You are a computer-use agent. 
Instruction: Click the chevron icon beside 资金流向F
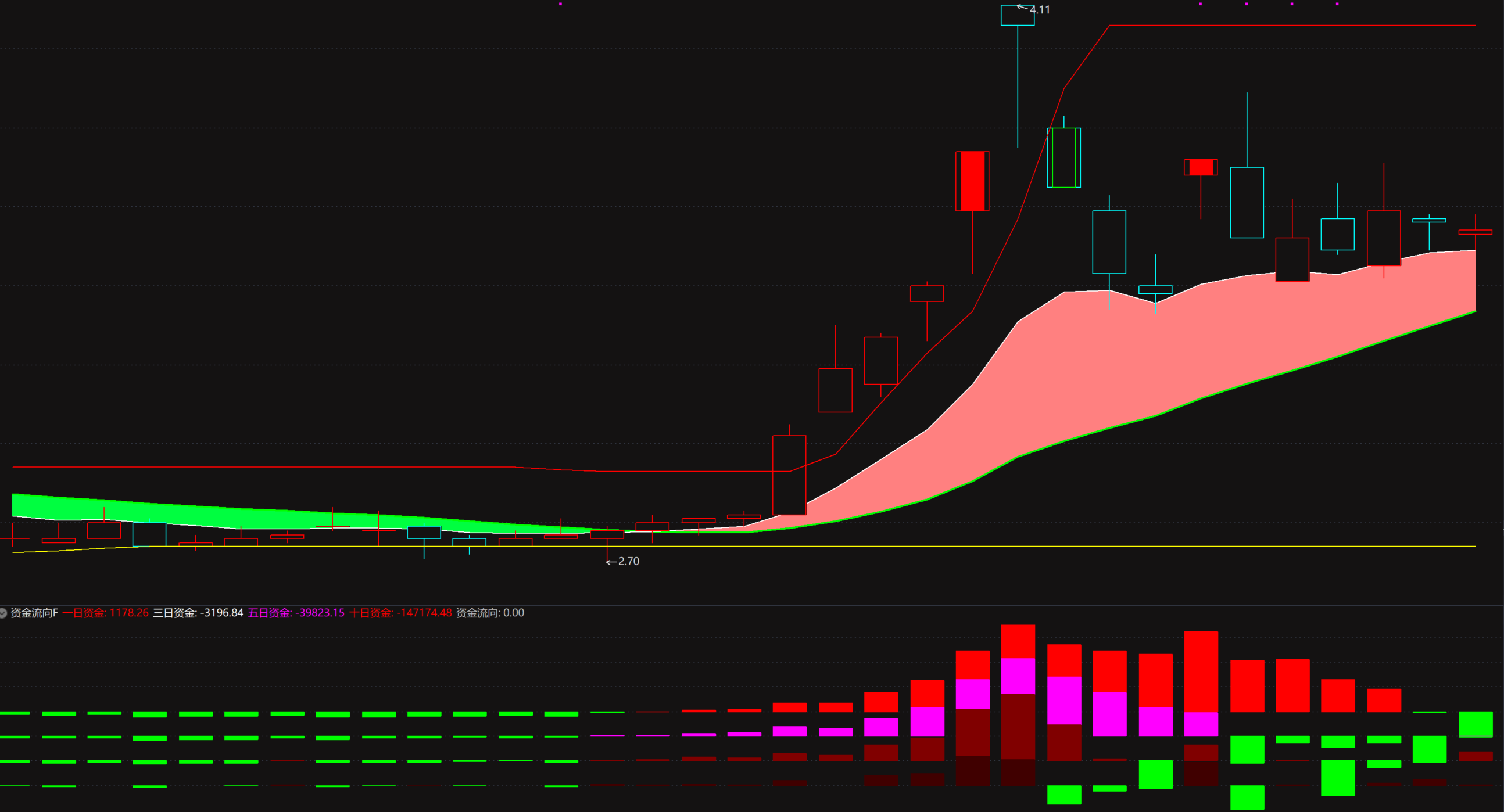click(x=3, y=613)
